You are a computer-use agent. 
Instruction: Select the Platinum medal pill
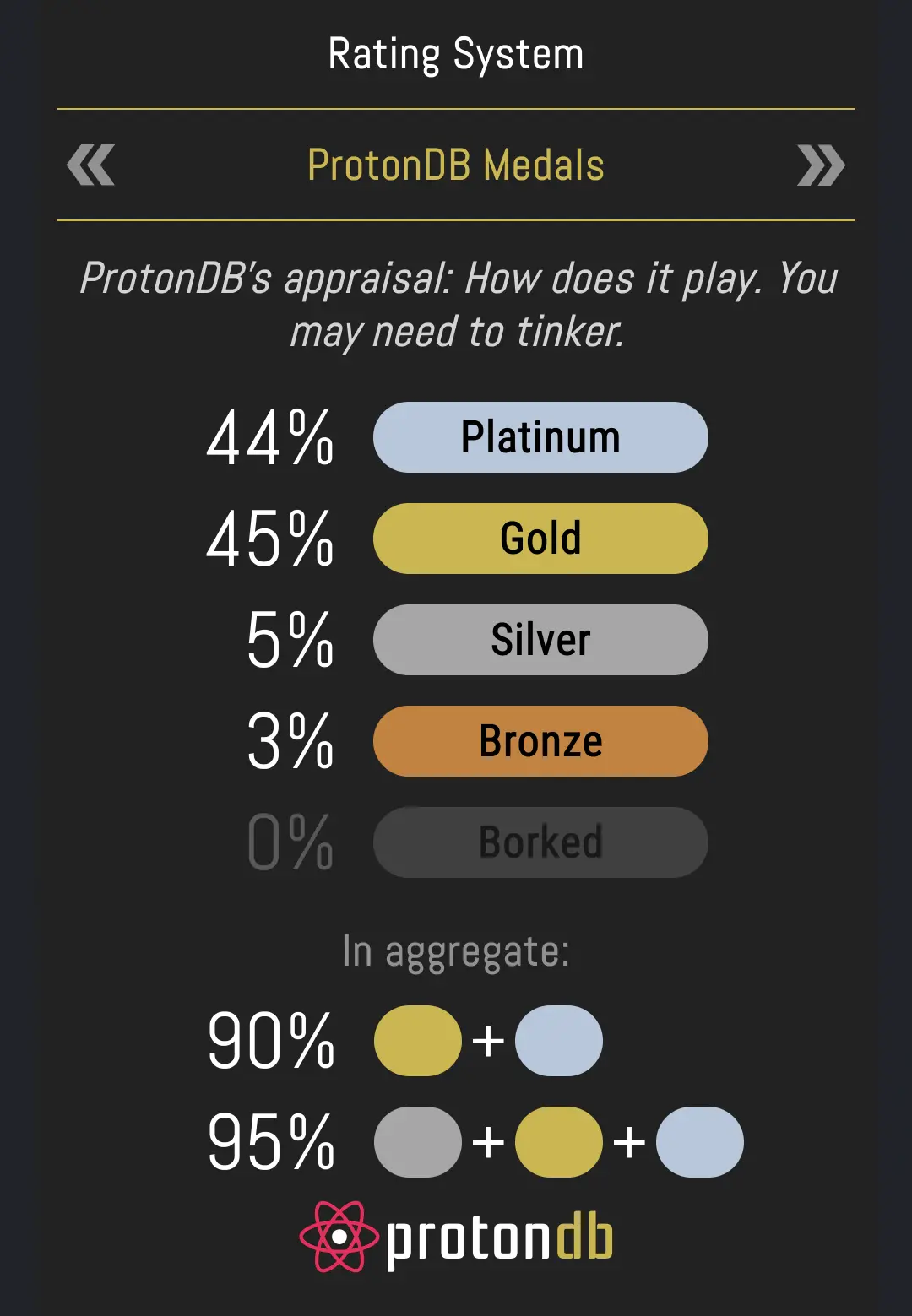click(540, 437)
